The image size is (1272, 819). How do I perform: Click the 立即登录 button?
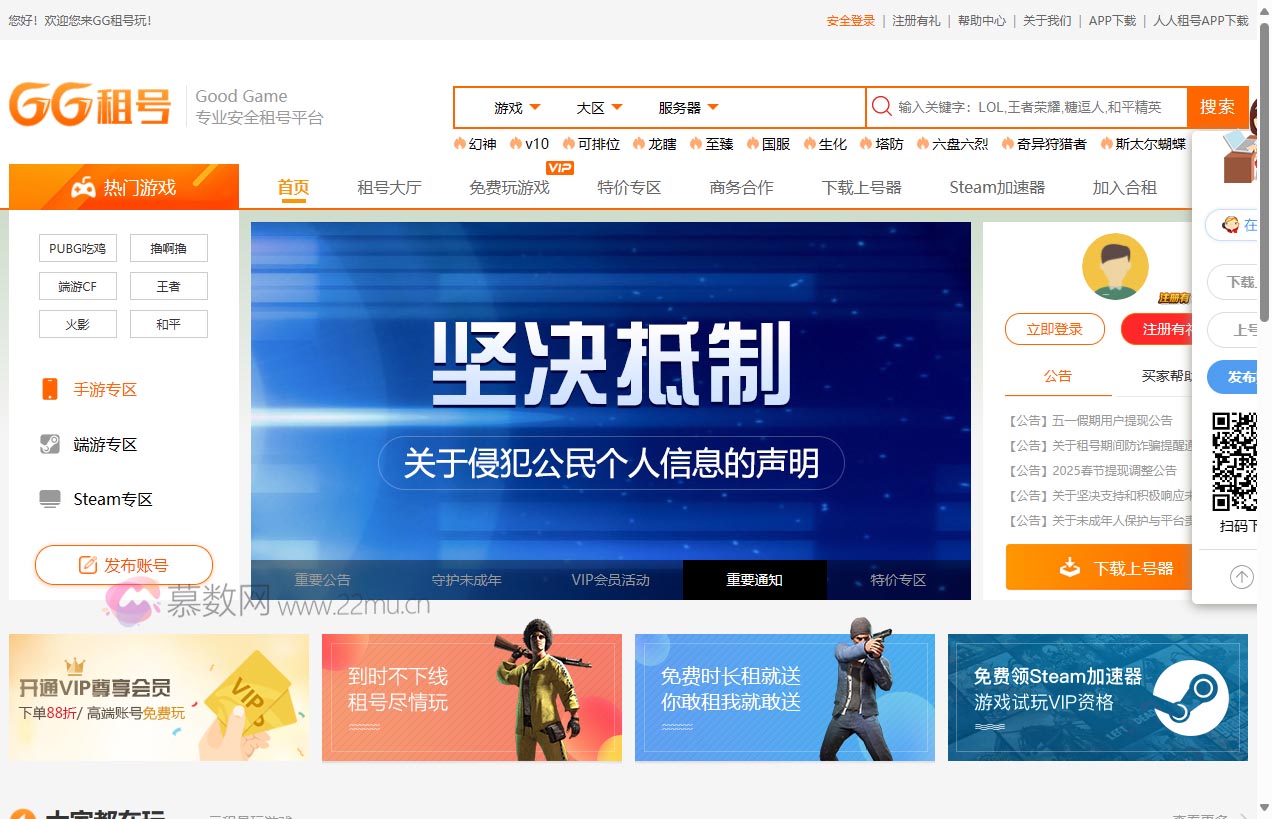click(x=1054, y=329)
